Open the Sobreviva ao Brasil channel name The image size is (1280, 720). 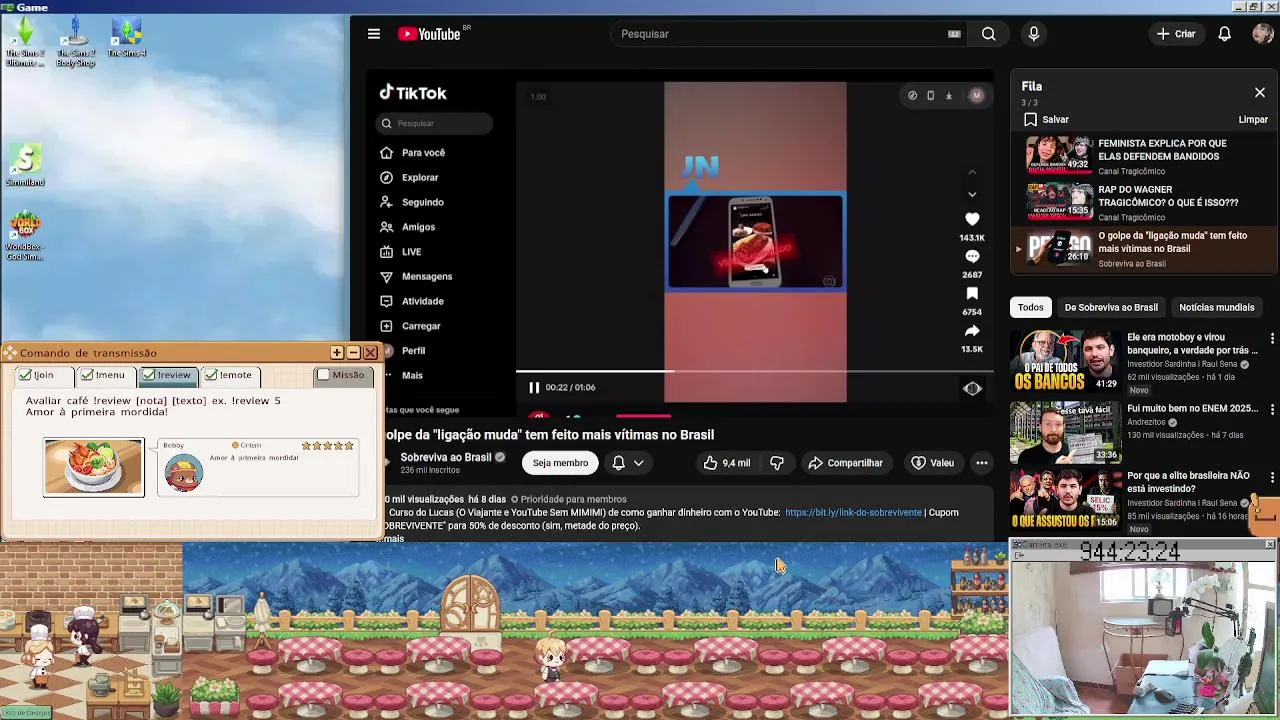[x=446, y=457]
